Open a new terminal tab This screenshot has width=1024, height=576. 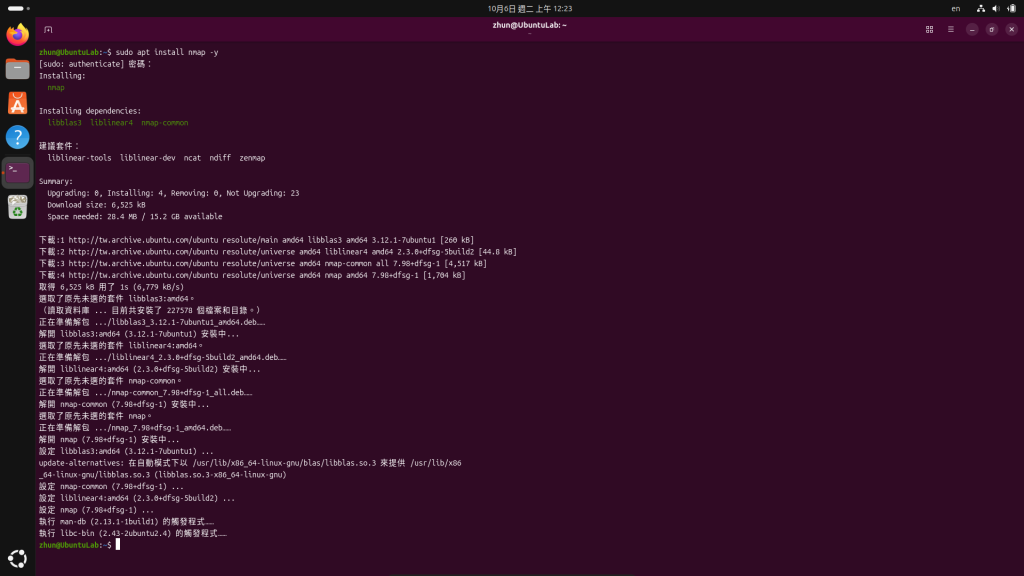(48, 29)
